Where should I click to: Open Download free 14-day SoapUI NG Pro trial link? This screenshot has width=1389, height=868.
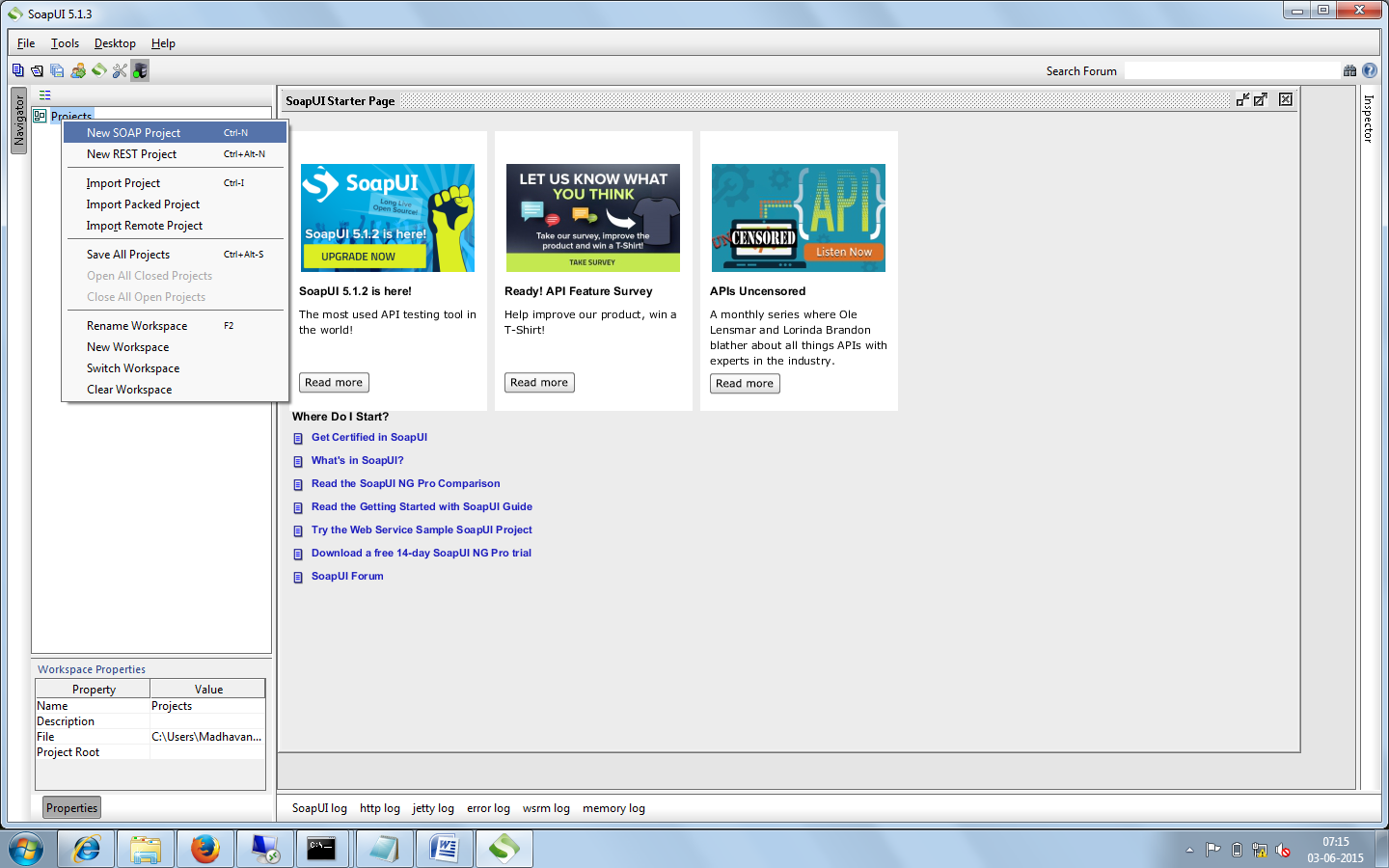click(422, 554)
